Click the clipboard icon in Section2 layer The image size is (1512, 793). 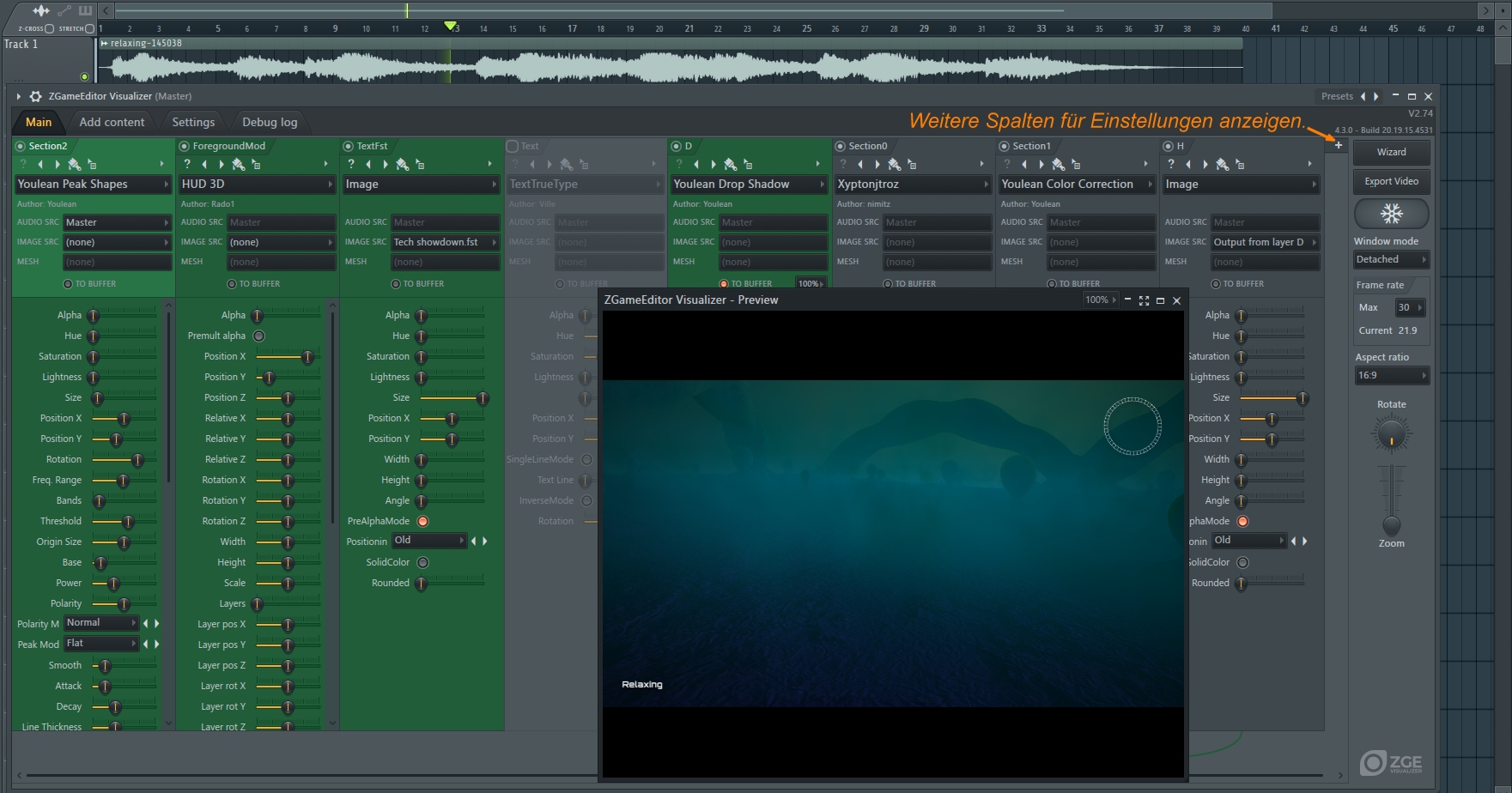pyautogui.click(x=92, y=164)
